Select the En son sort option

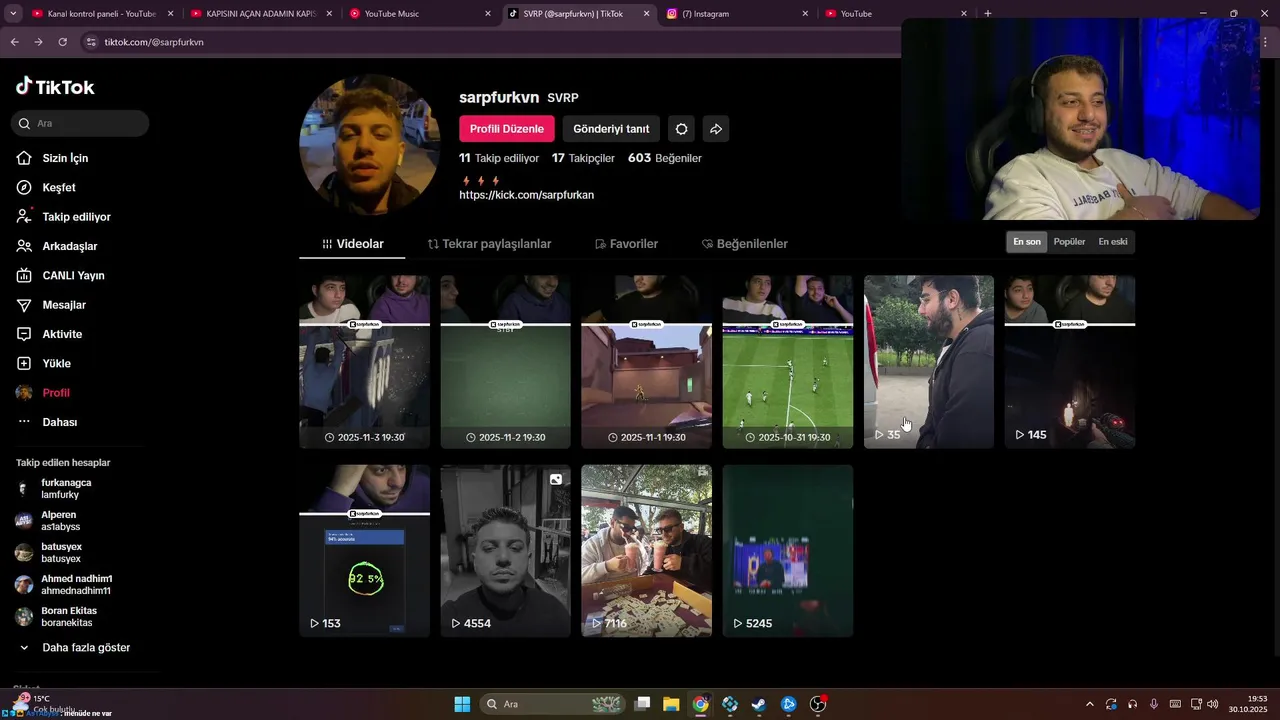[x=1027, y=242]
